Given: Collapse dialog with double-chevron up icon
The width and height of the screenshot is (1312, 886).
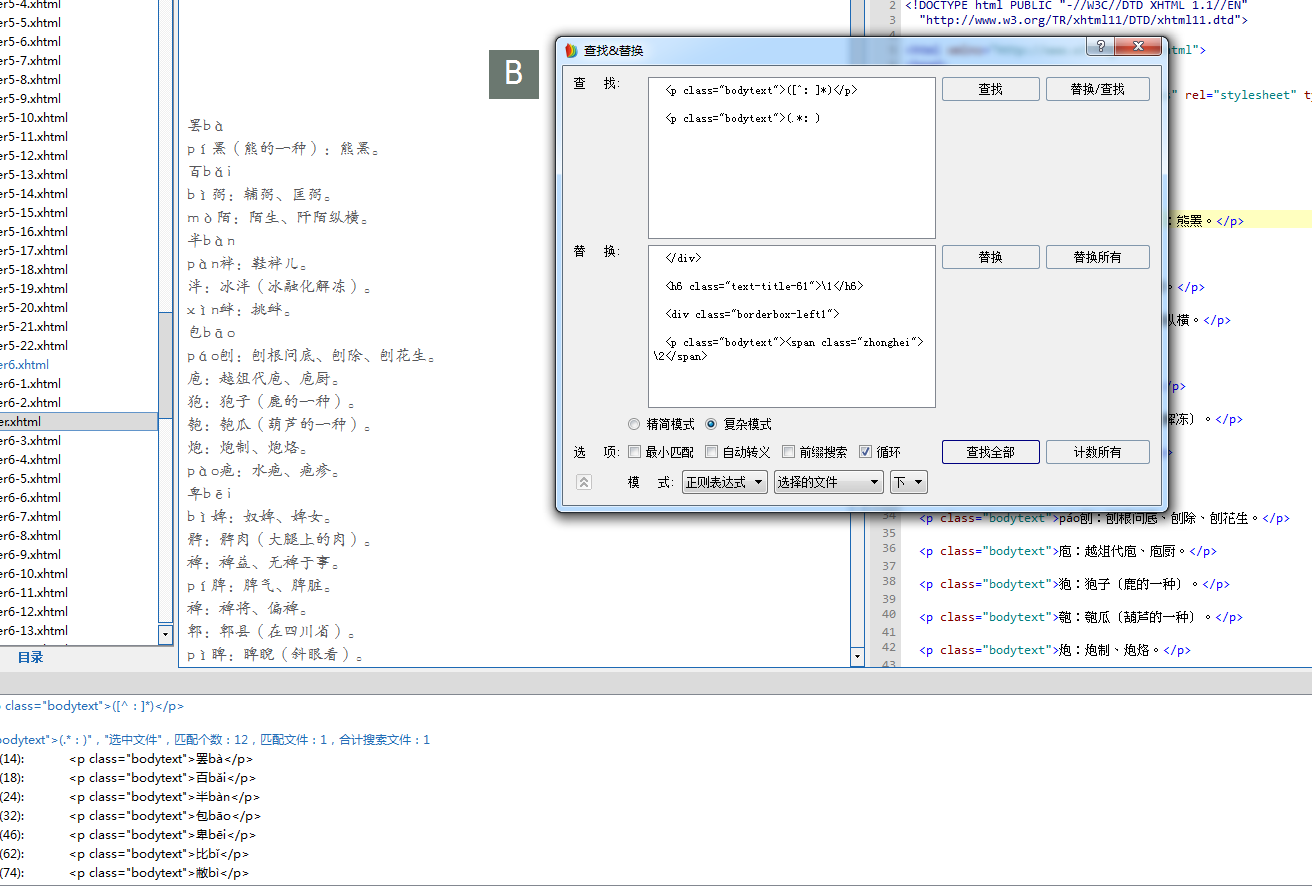Looking at the screenshot, I should [584, 482].
